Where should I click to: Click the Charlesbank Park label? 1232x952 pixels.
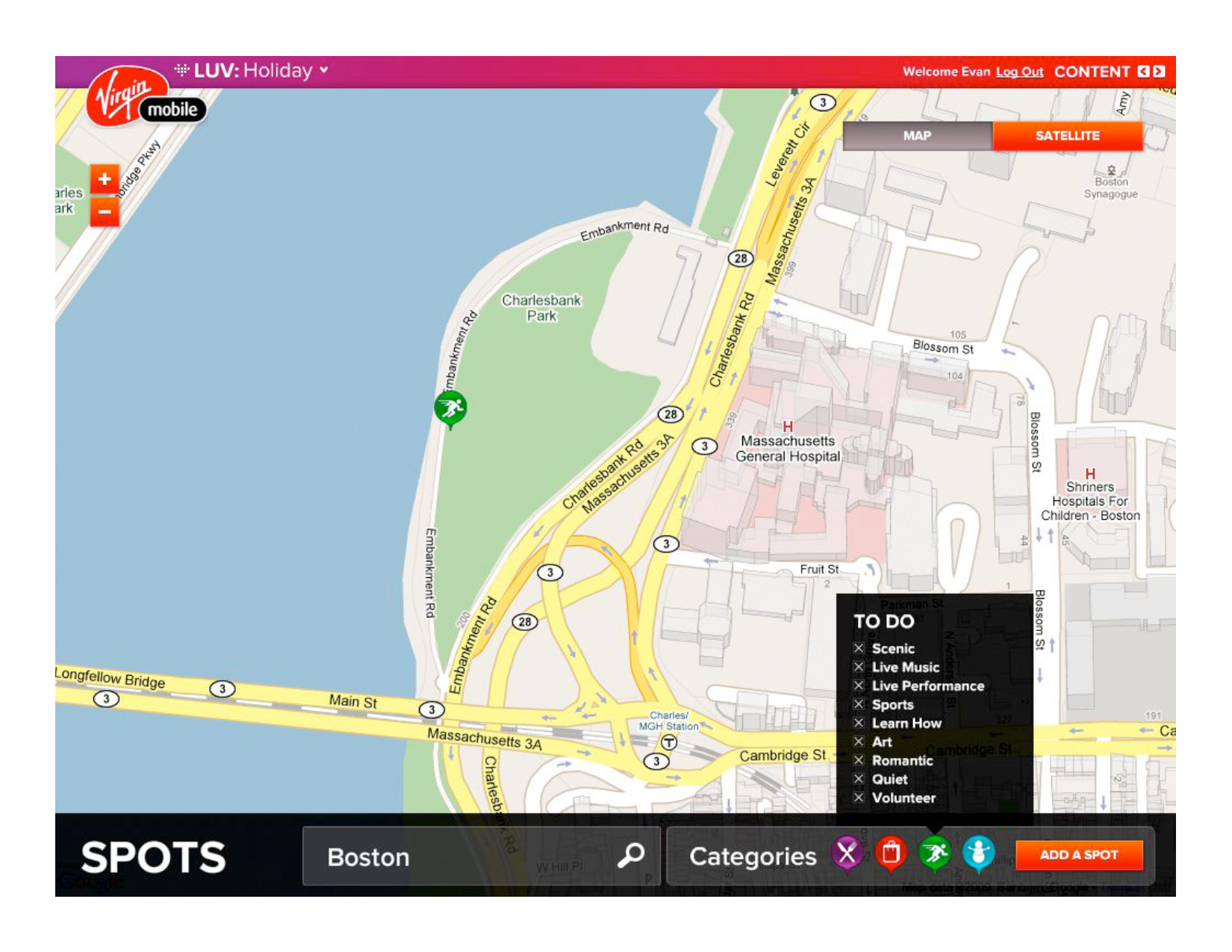point(541,308)
